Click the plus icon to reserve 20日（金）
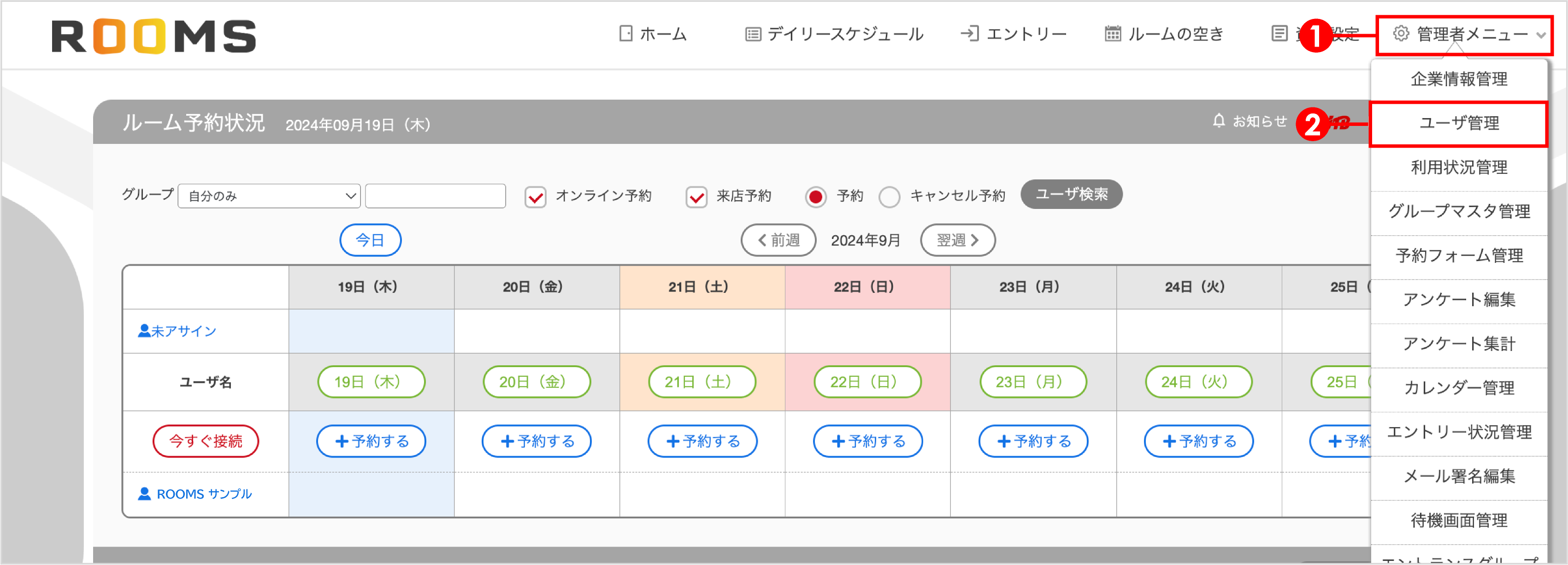This screenshot has height=565, width=1568. [x=507, y=441]
